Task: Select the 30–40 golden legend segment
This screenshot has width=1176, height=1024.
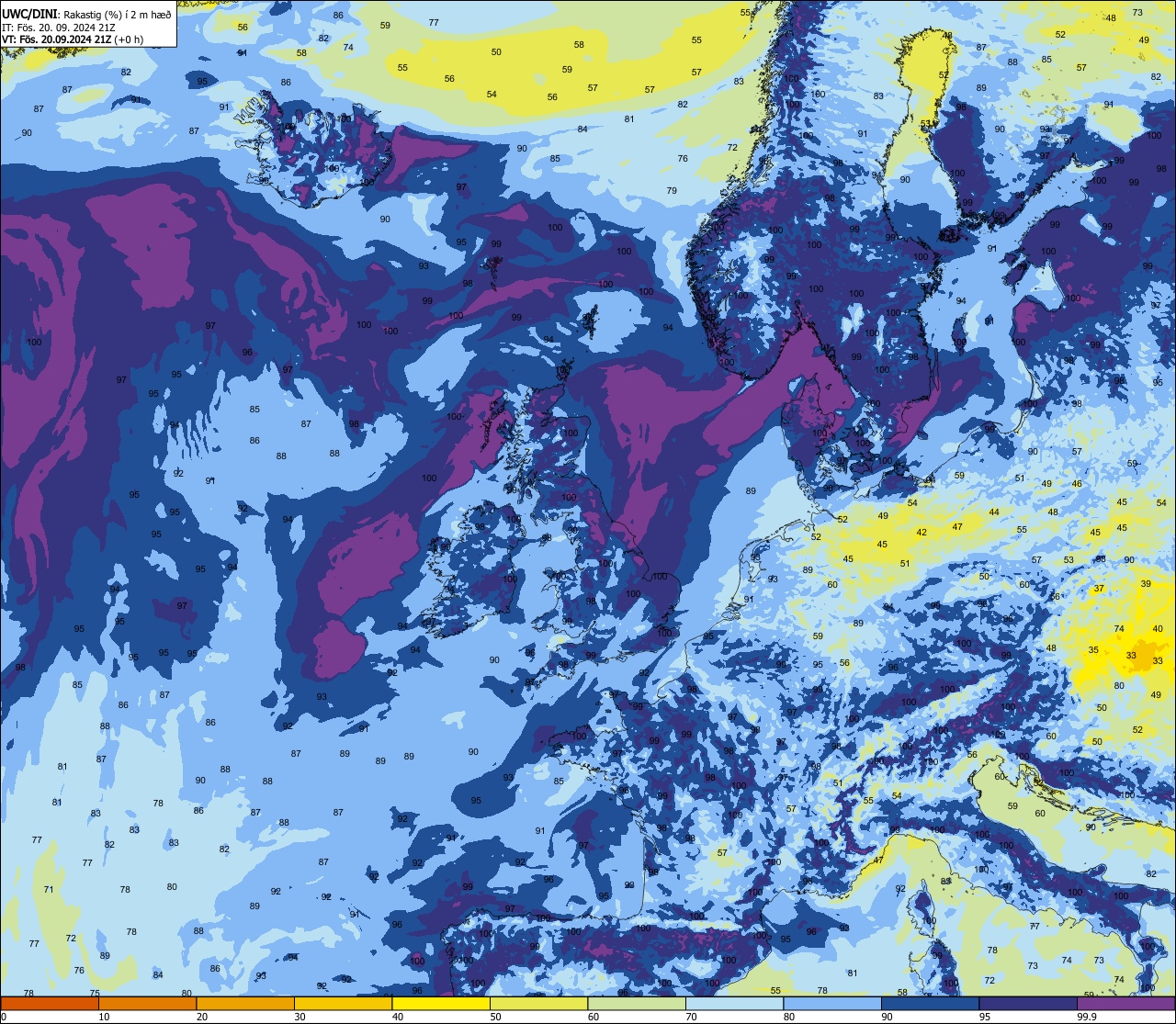Action: (x=343, y=1003)
